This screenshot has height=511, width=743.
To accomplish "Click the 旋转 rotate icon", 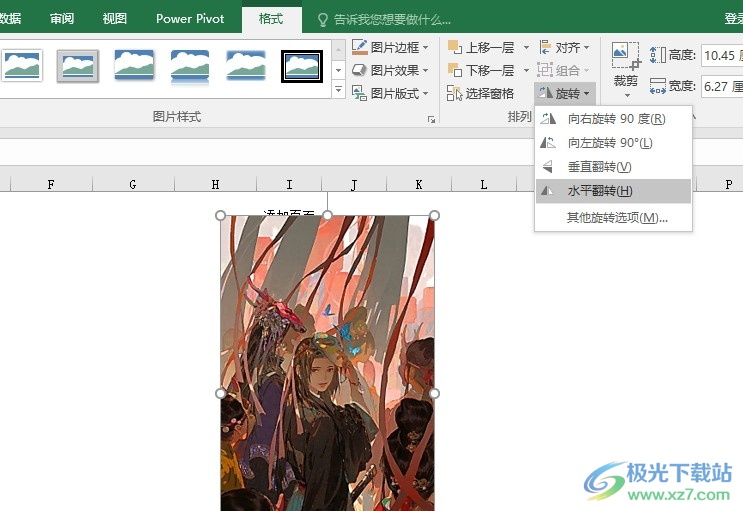I will [546, 93].
